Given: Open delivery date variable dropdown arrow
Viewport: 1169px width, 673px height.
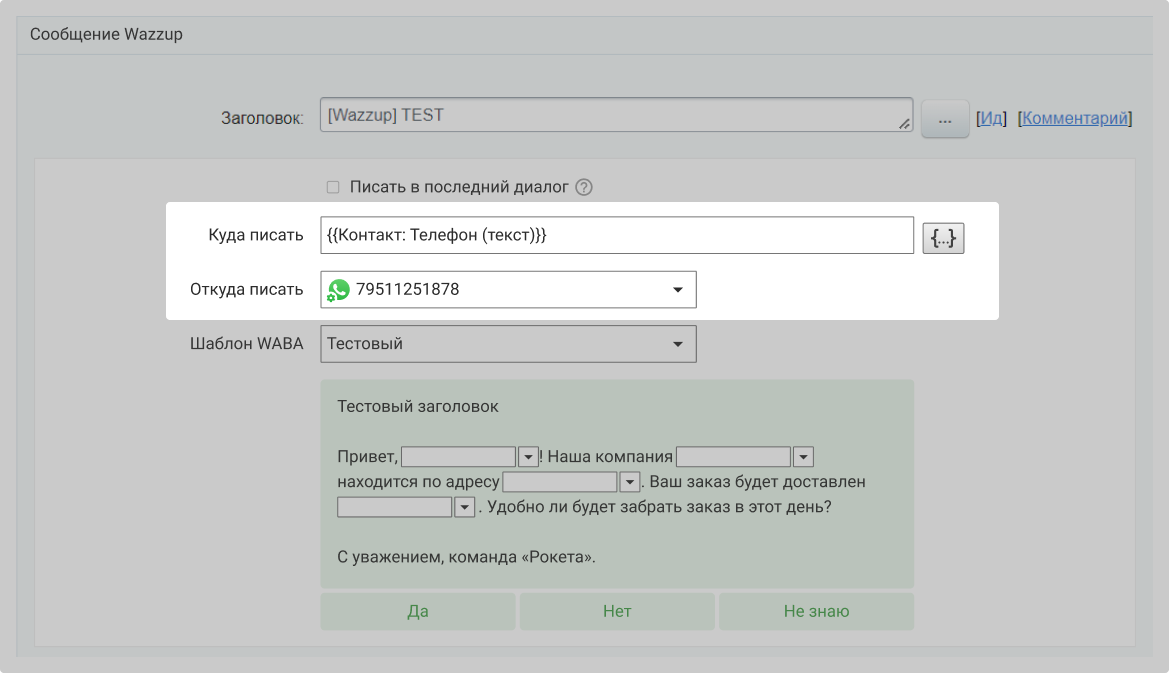Looking at the screenshot, I should pyautogui.click(x=464, y=507).
